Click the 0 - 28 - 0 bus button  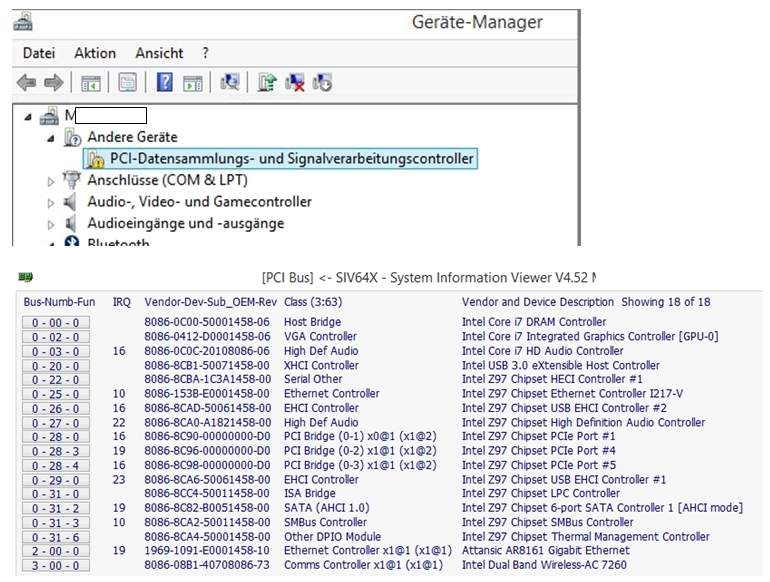coord(55,437)
